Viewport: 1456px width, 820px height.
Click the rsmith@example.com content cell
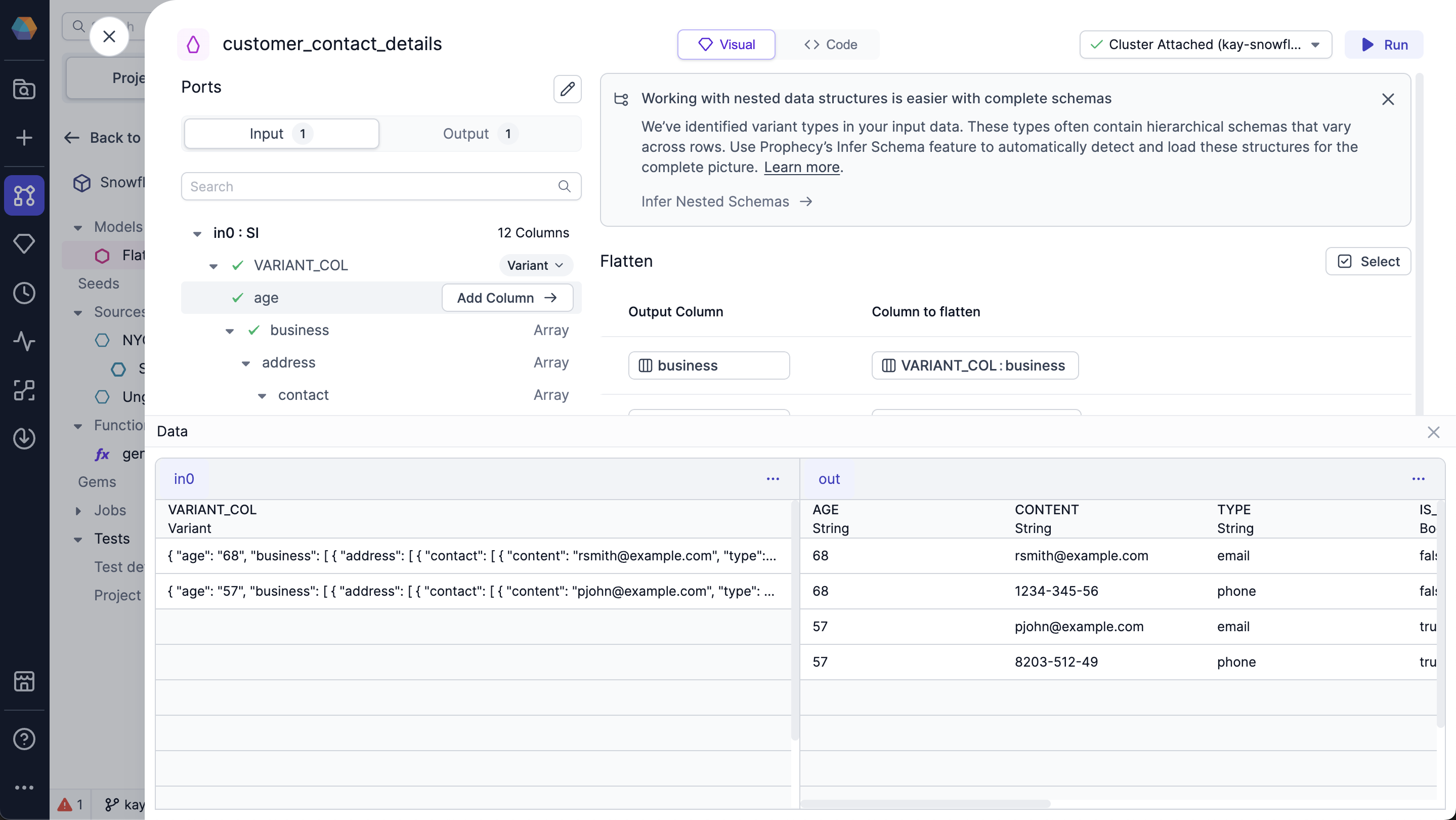click(1081, 555)
